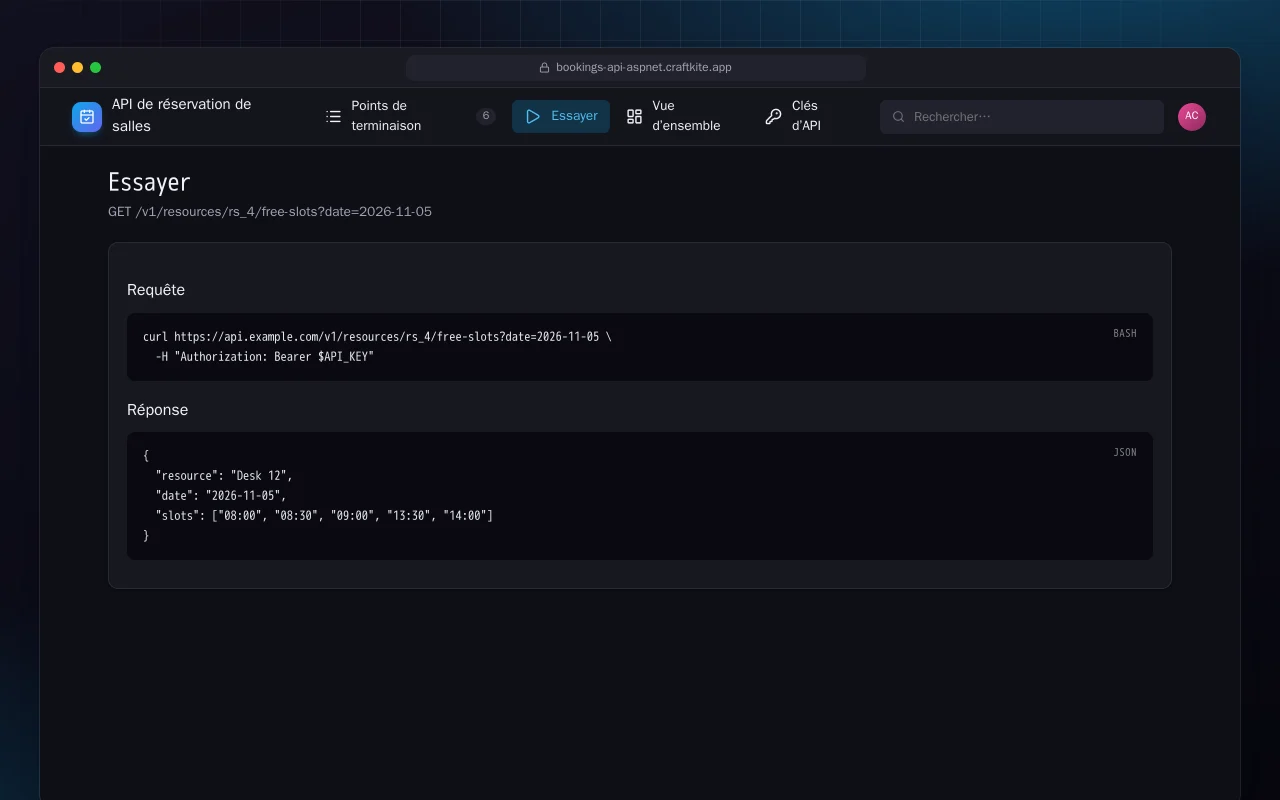
Task: Click the "slots" array line in response
Action: click(324, 516)
